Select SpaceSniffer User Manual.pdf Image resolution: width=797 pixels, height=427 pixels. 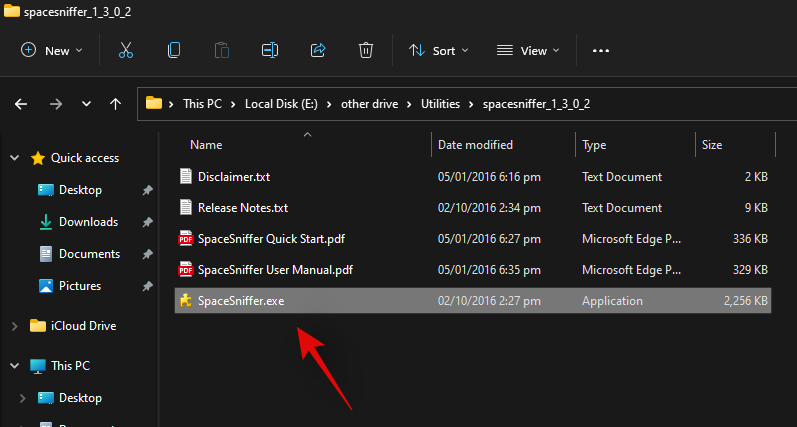[x=275, y=270]
